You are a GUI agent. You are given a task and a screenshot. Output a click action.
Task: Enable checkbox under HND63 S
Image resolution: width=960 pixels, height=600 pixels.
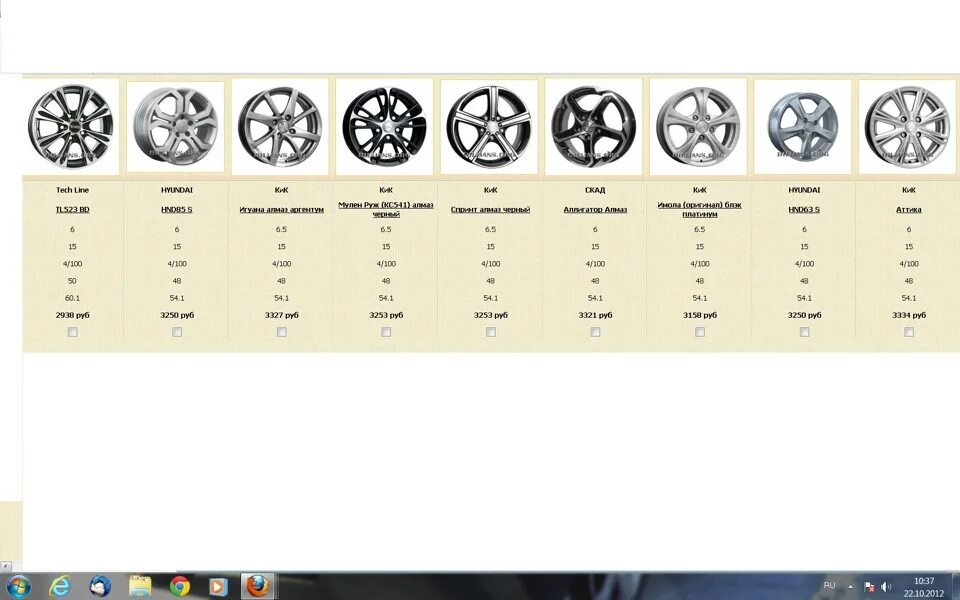804,332
